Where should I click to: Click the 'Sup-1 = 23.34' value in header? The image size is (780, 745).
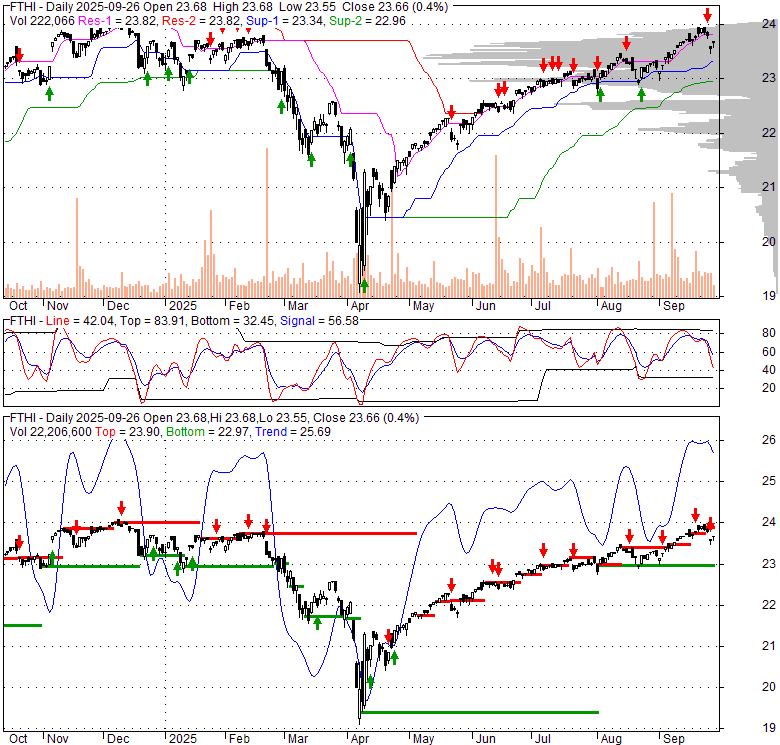[285, 21]
